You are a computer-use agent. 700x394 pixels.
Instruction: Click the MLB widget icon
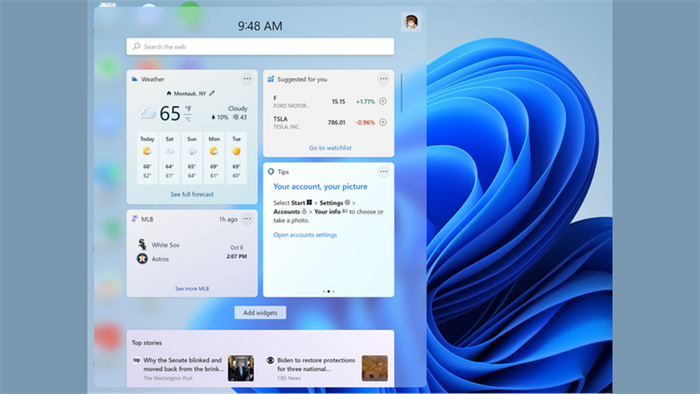pos(134,219)
